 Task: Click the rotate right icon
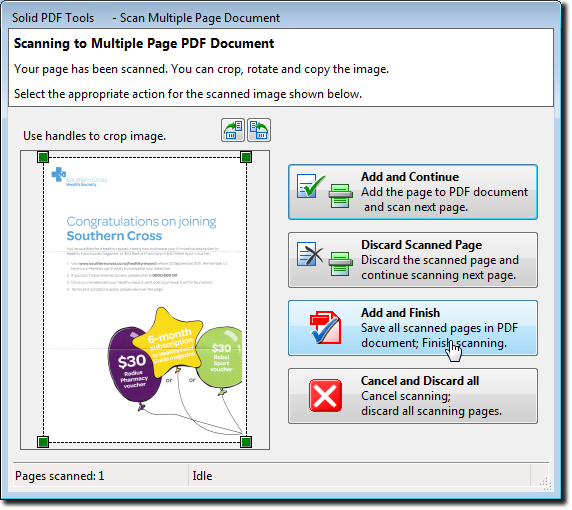tap(233, 130)
